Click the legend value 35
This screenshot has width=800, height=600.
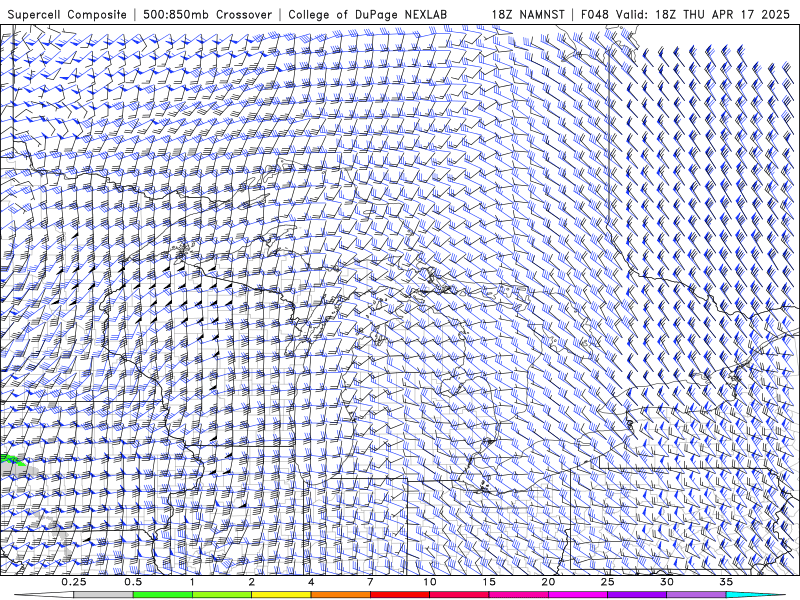pos(726,582)
